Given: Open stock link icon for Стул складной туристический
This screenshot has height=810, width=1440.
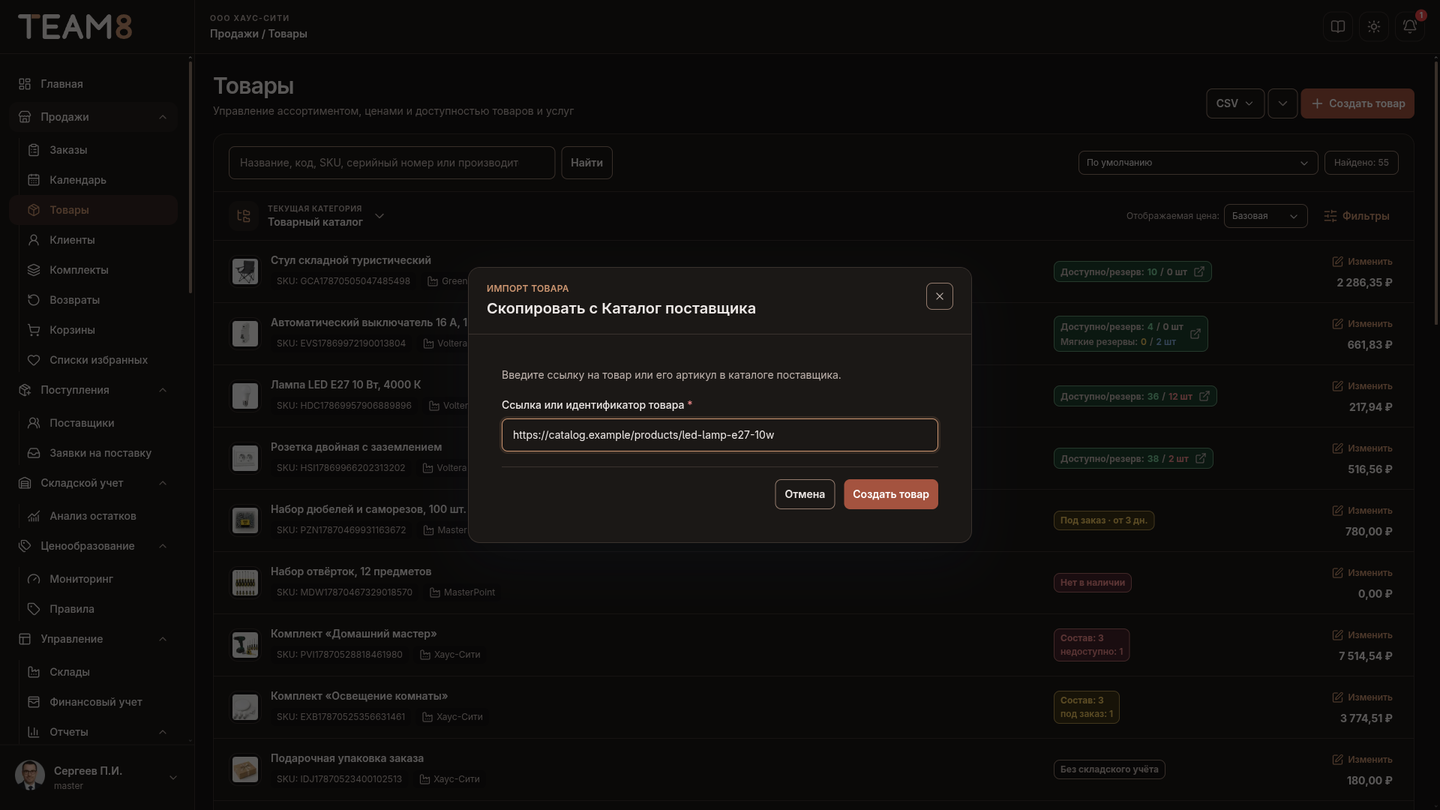Looking at the screenshot, I should (1200, 271).
